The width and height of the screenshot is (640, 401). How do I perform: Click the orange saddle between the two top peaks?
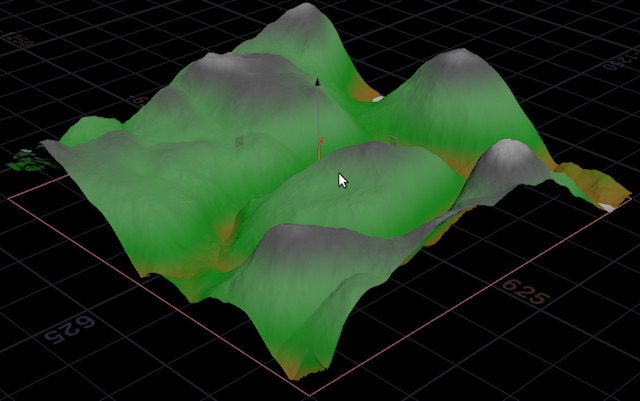pyautogui.click(x=368, y=95)
